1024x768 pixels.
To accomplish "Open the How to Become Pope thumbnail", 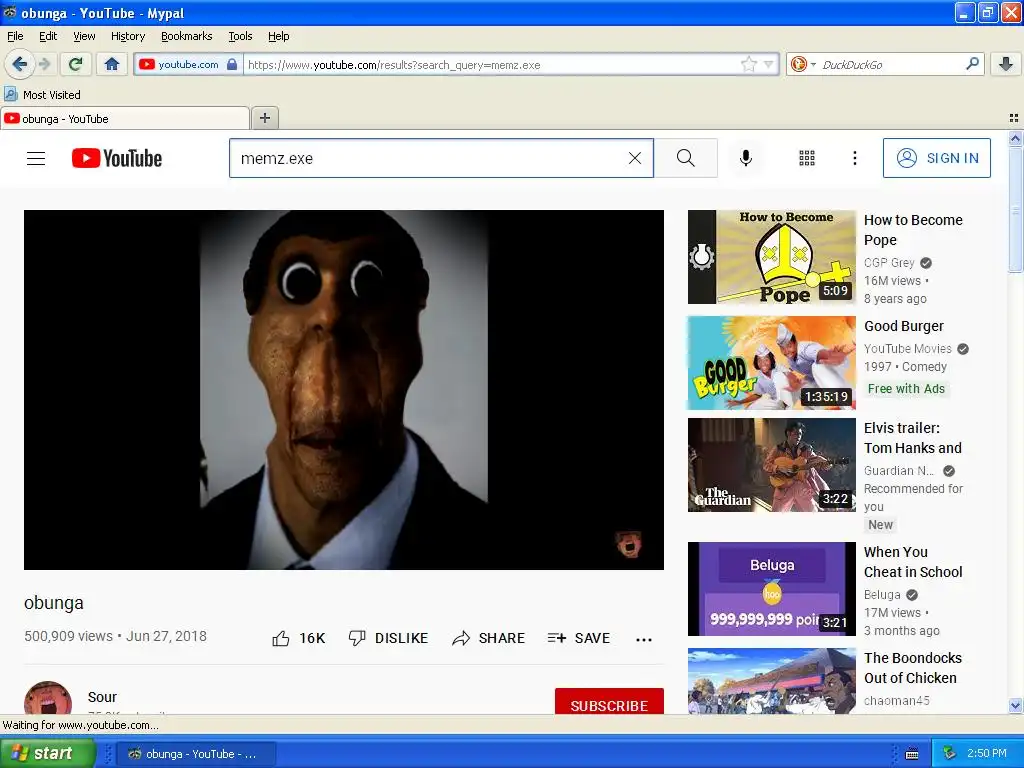I will point(771,257).
